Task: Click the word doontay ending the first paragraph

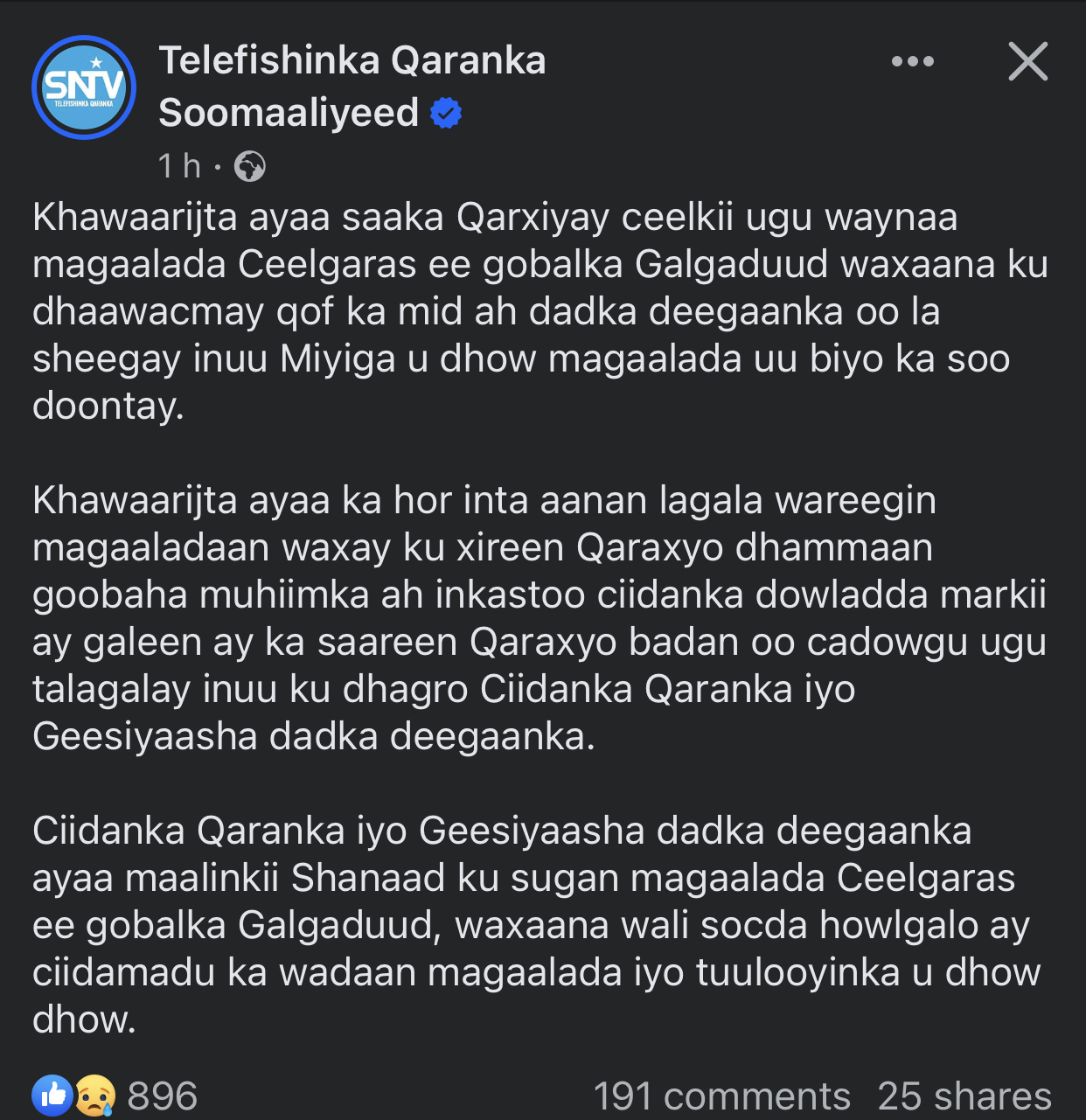Action: (108, 407)
